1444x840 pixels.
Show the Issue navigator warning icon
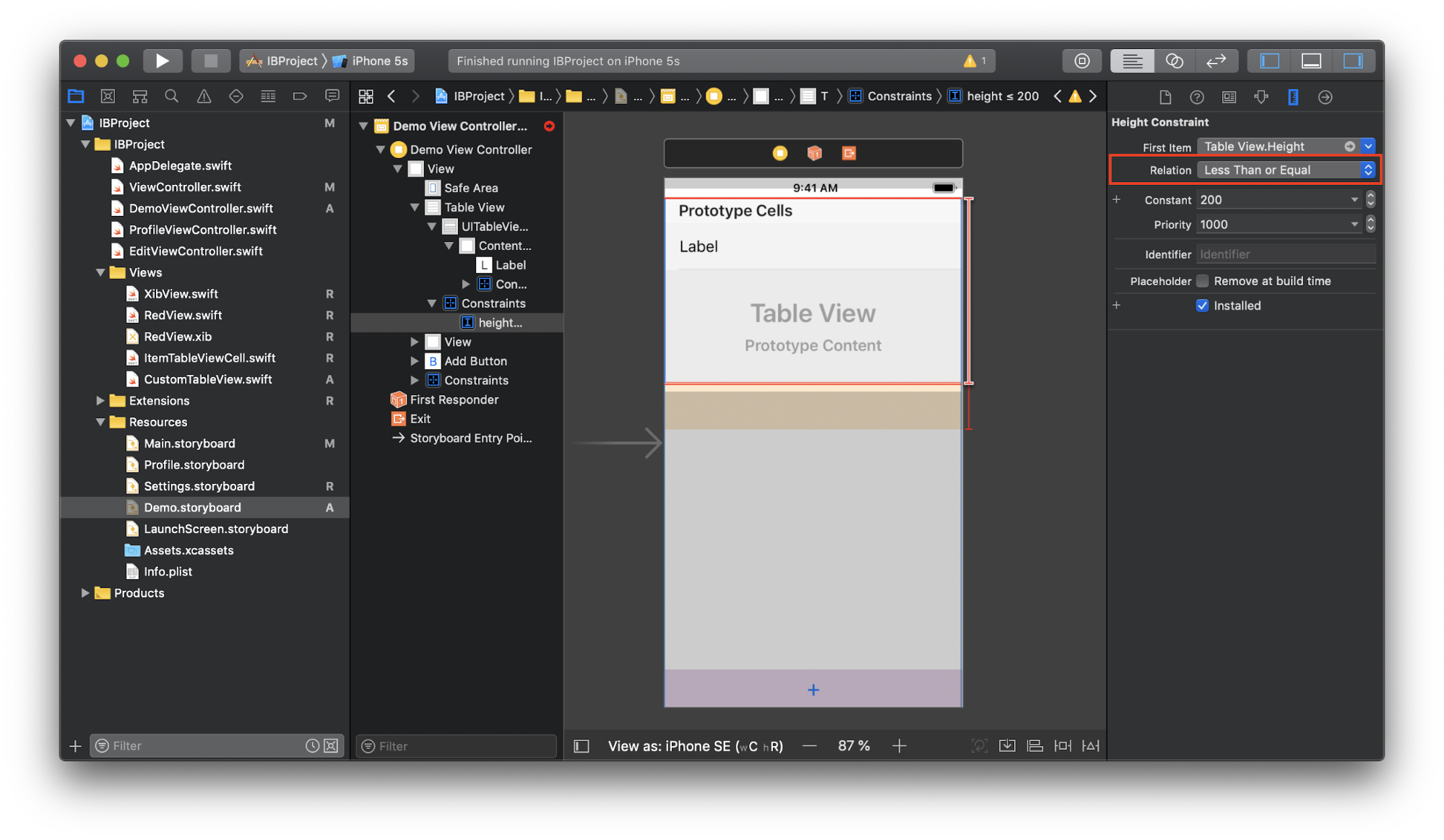point(204,96)
